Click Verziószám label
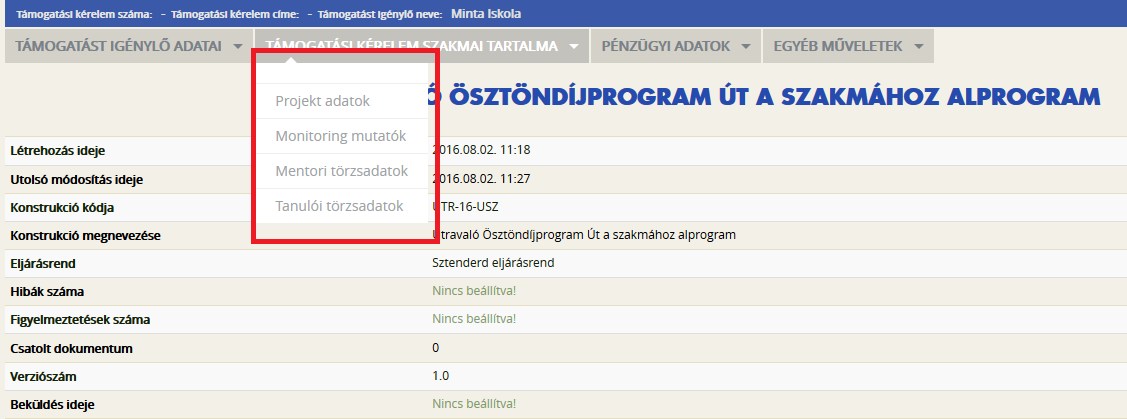The height and width of the screenshot is (419, 1127). [x=43, y=377]
